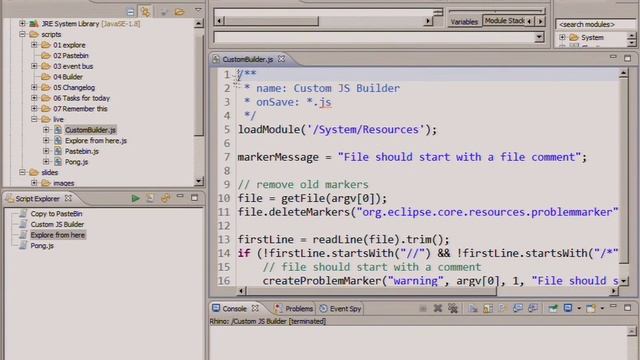Click Pin Console icon
This screenshot has width=640, height=360.
pyautogui.click(x=553, y=308)
